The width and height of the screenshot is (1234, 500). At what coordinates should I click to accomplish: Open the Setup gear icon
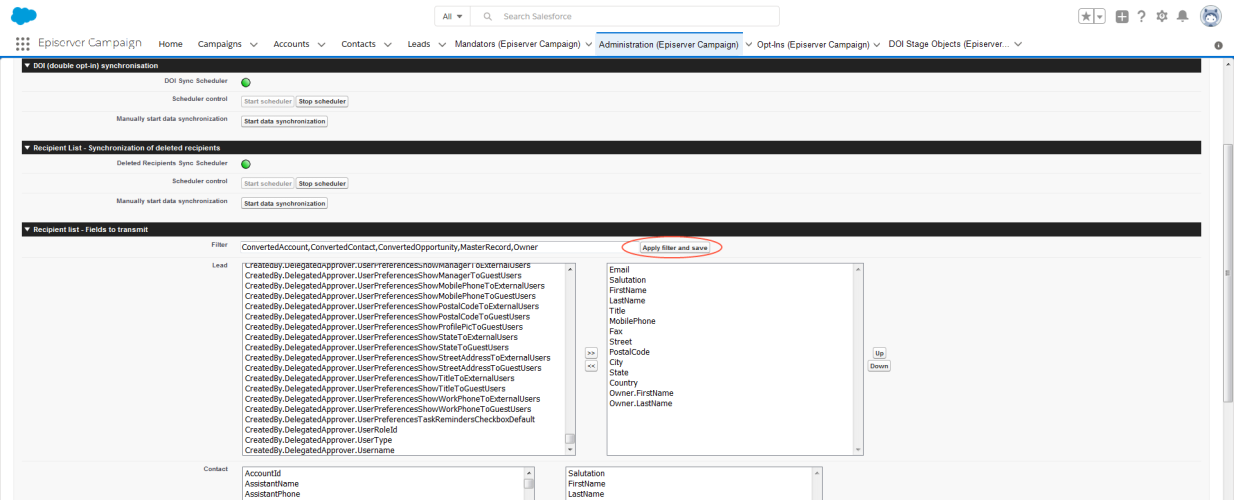coord(1162,16)
